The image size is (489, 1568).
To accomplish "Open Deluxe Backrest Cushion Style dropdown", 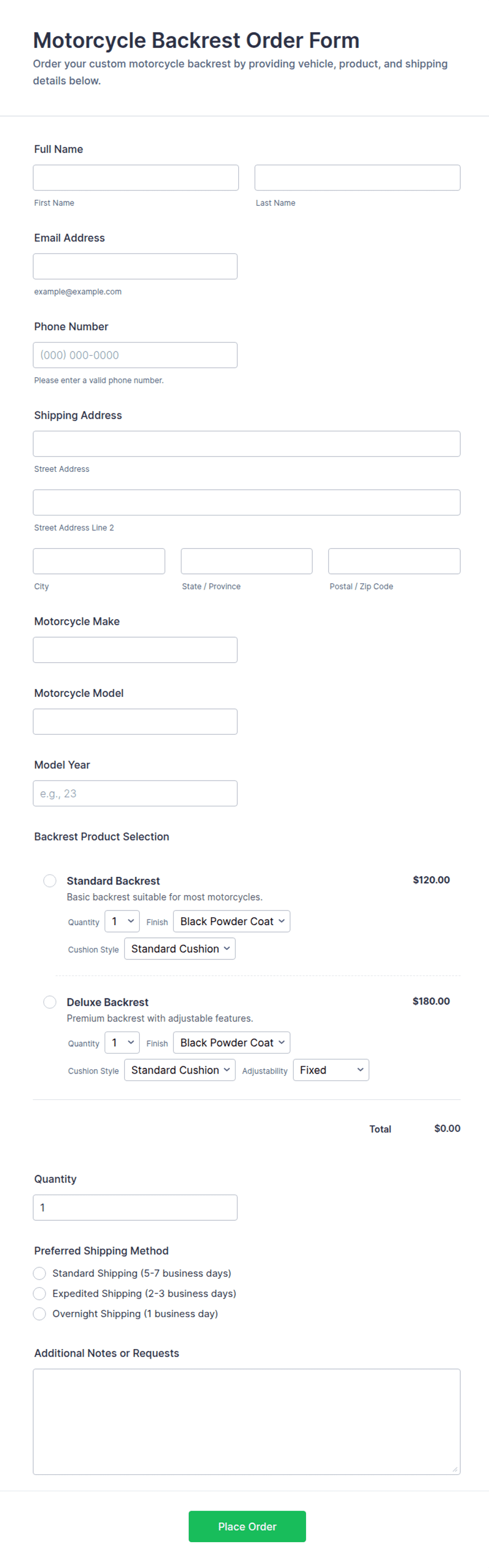I will coord(180,1070).
